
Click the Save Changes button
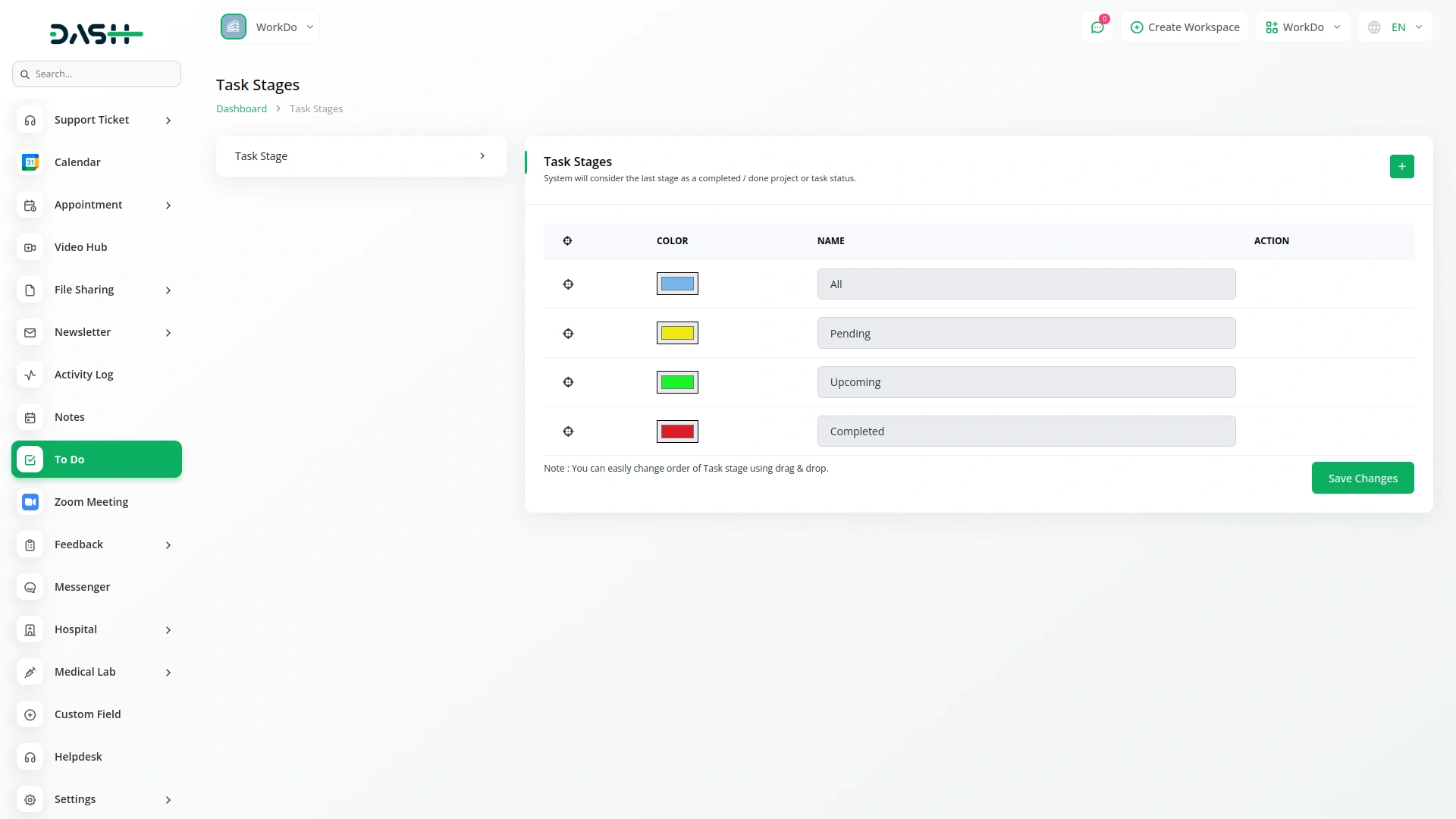(1362, 479)
